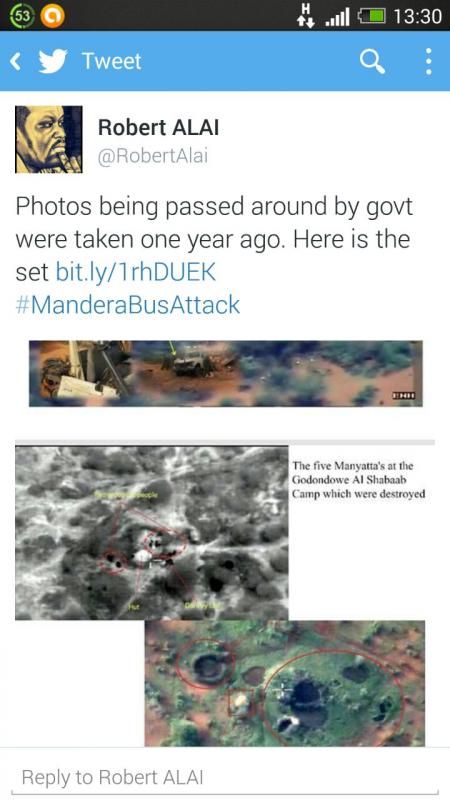Tap the @RobertAlai handle
Screen dimensions: 450x800
pyautogui.click(x=153, y=156)
